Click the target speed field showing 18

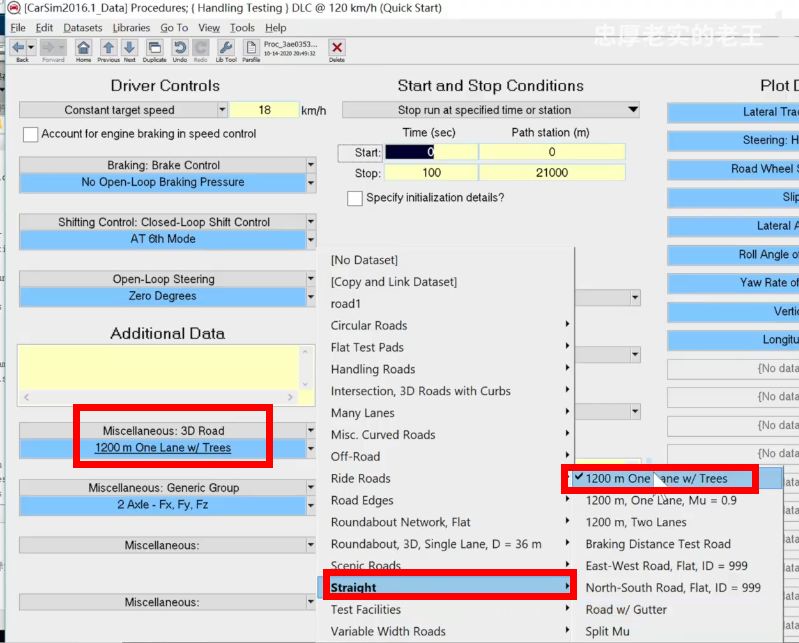click(x=264, y=110)
